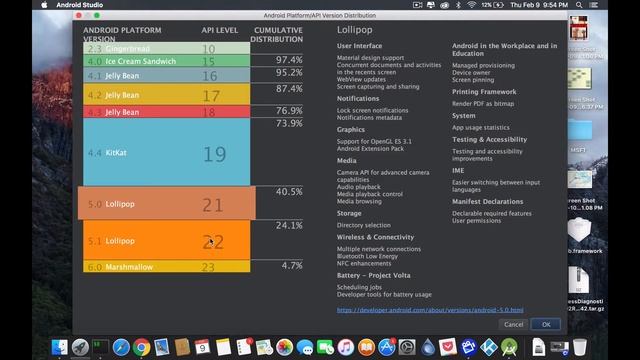The height and width of the screenshot is (360, 640).
Task: Click the 97.4% cumulative distribution value
Action: click(289, 60)
